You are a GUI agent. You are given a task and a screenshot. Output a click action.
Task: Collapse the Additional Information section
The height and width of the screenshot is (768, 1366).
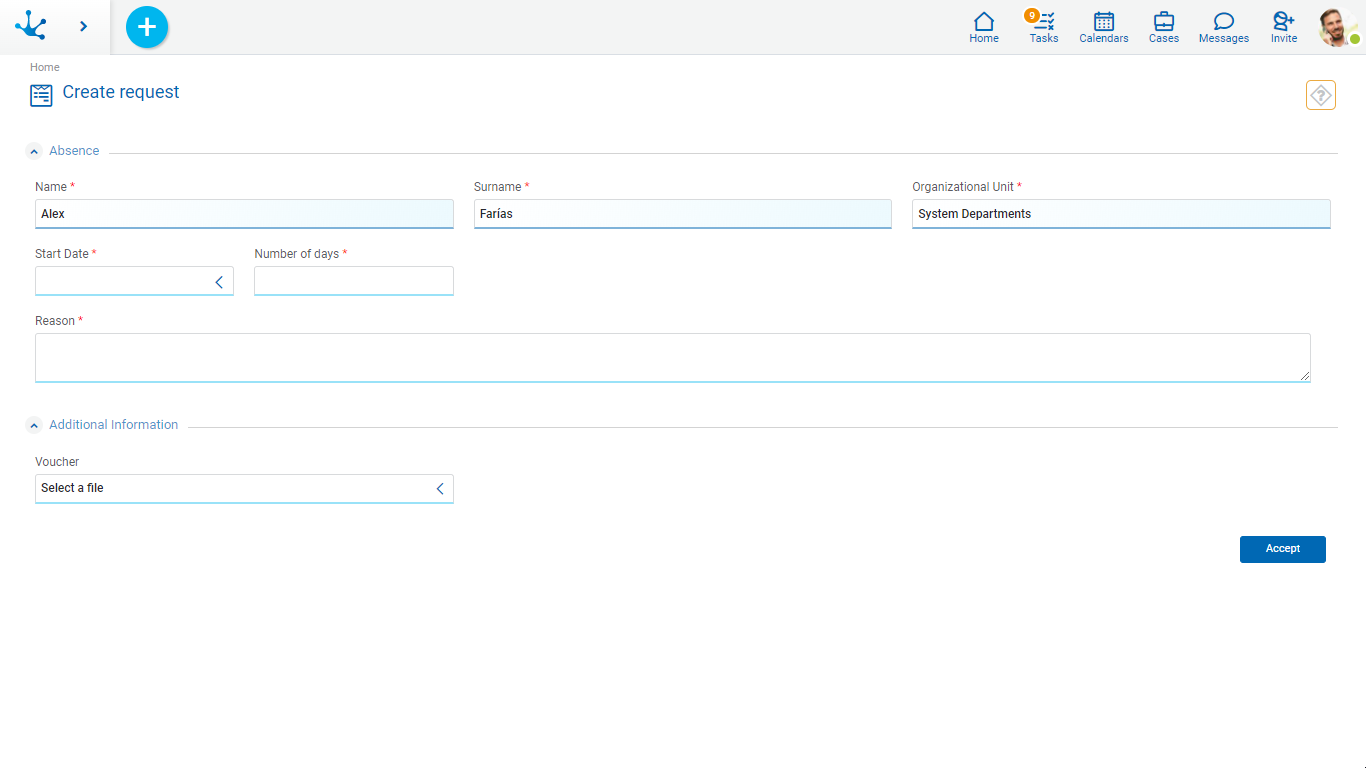[34, 426]
